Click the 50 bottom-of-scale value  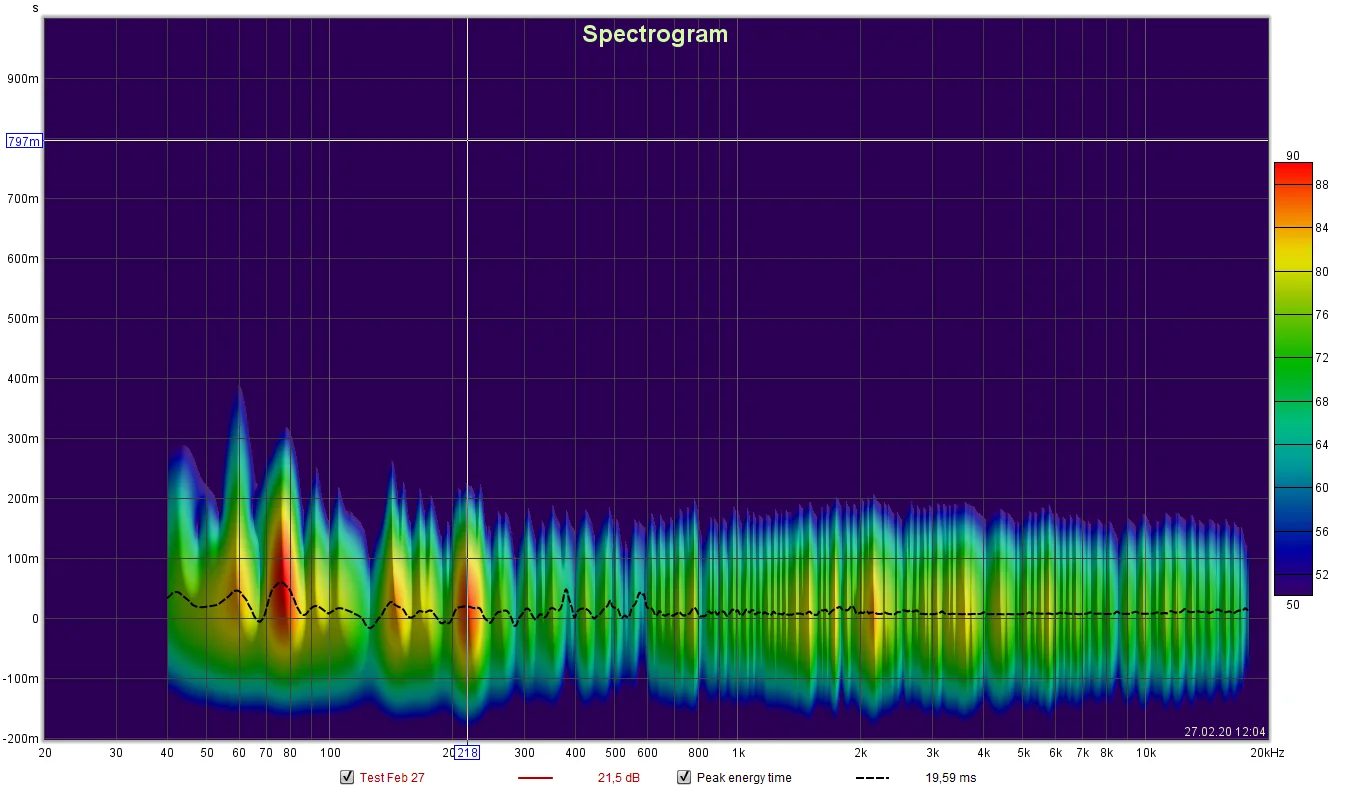tap(1293, 604)
